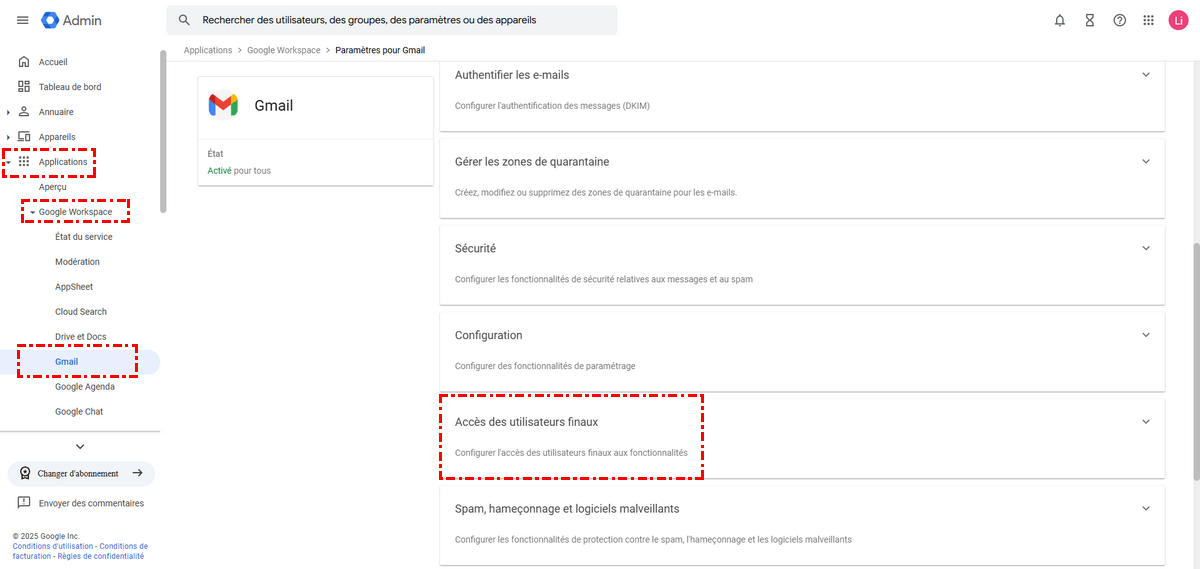Expand the Annuaire sidebar section
Screen dimensions: 1200x569
[8, 112]
